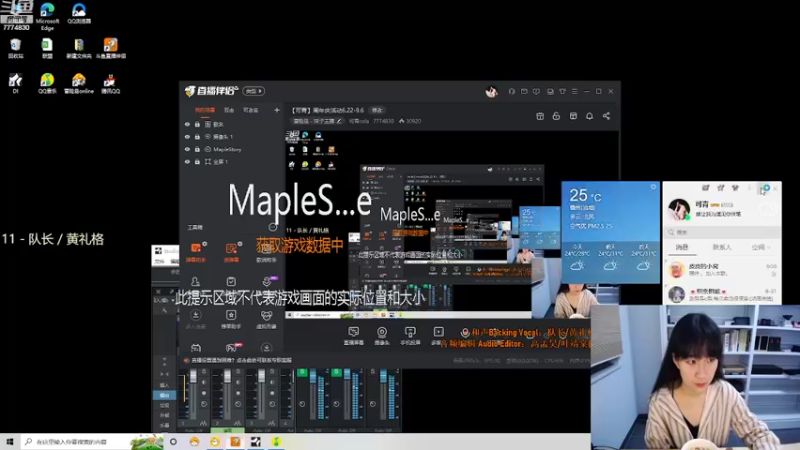800x450 pixels.
Task: Click the 直播弹幕 icon in the bottom bar
Action: [x=354, y=336]
